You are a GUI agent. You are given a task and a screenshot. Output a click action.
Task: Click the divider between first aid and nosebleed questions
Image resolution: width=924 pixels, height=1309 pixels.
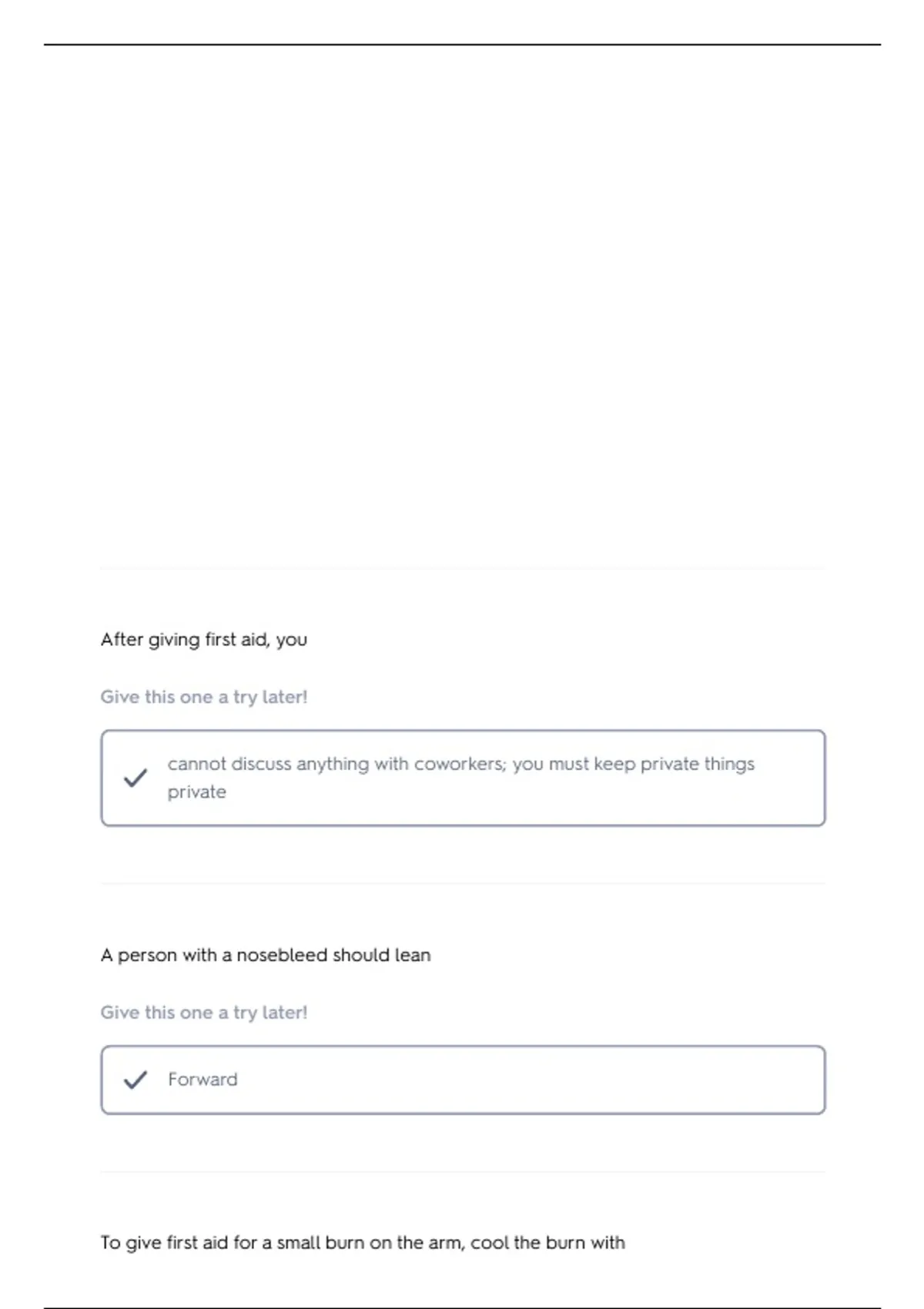click(x=463, y=883)
